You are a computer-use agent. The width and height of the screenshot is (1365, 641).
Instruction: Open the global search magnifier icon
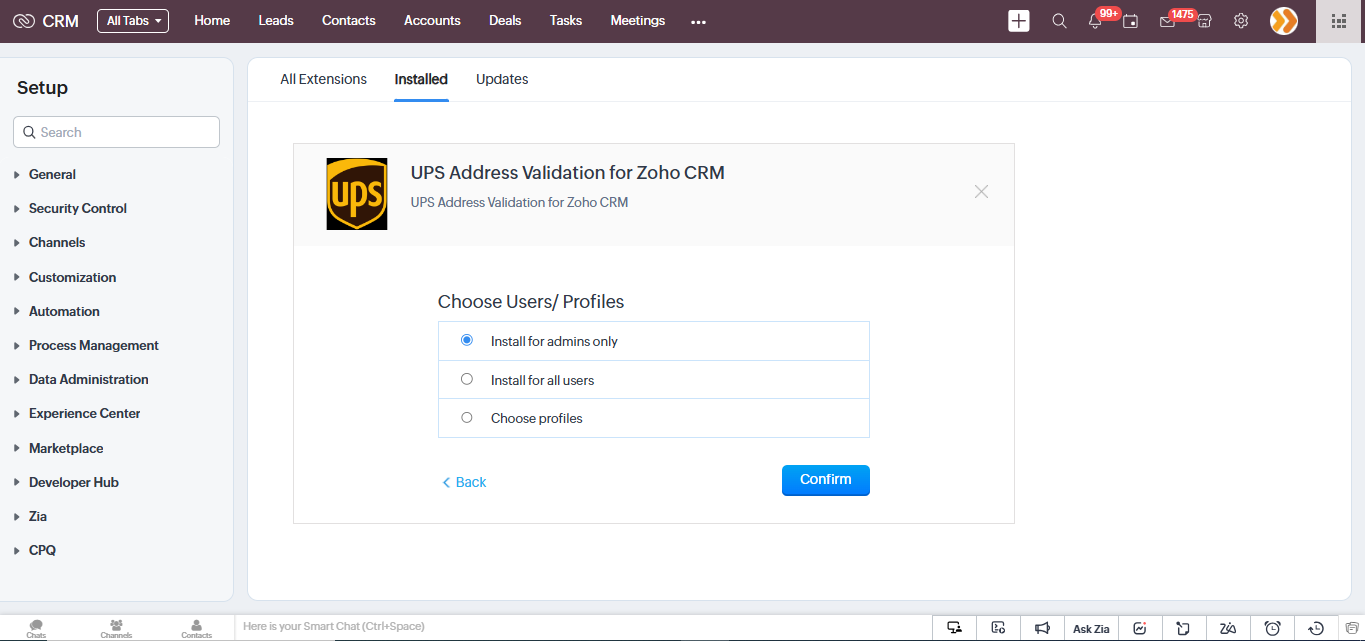click(1059, 21)
